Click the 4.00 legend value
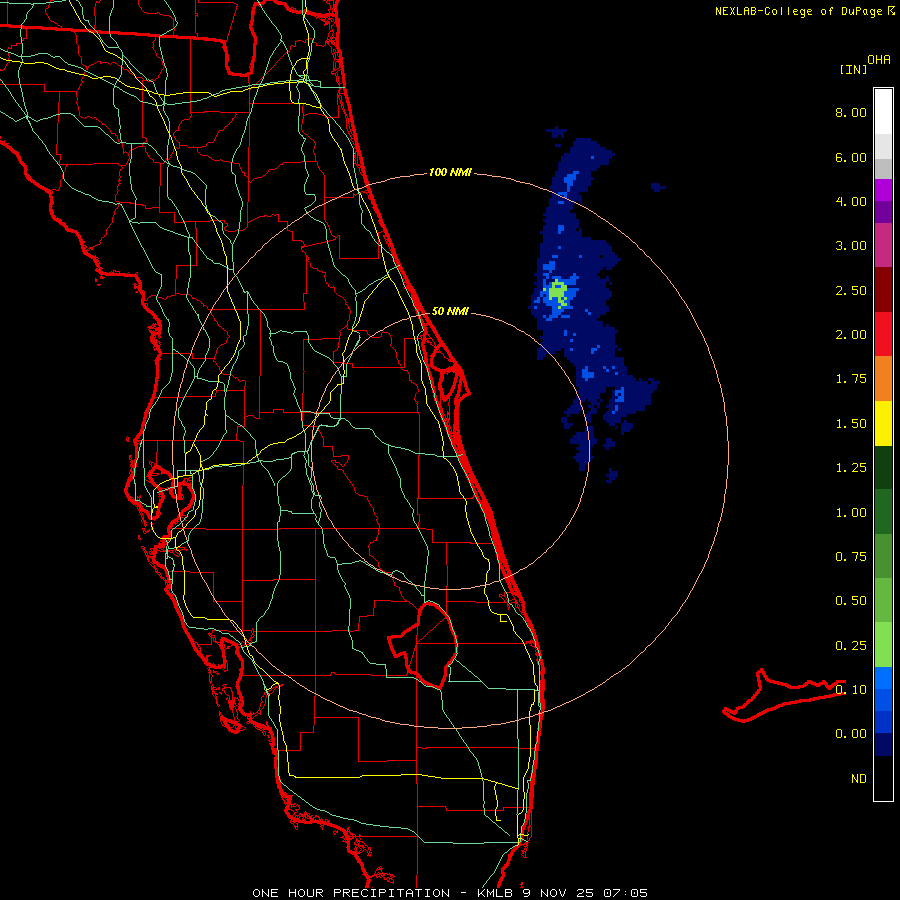900x900 pixels. [851, 201]
